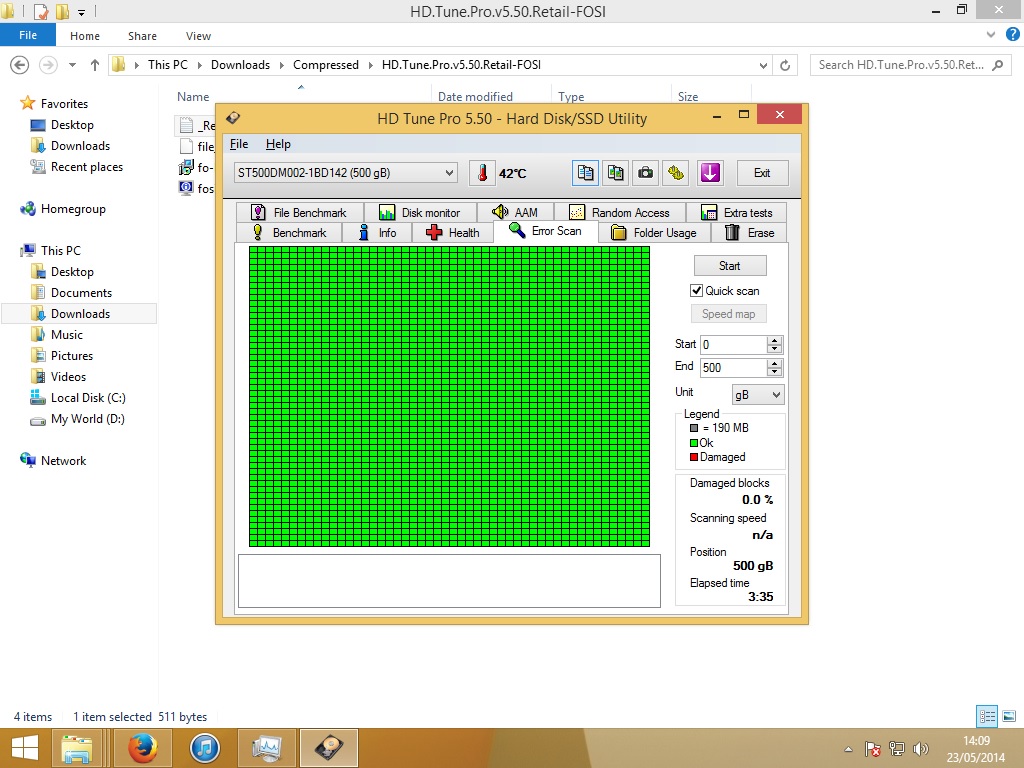Switch to the Benchmark tab
1024x768 pixels.
click(289, 233)
